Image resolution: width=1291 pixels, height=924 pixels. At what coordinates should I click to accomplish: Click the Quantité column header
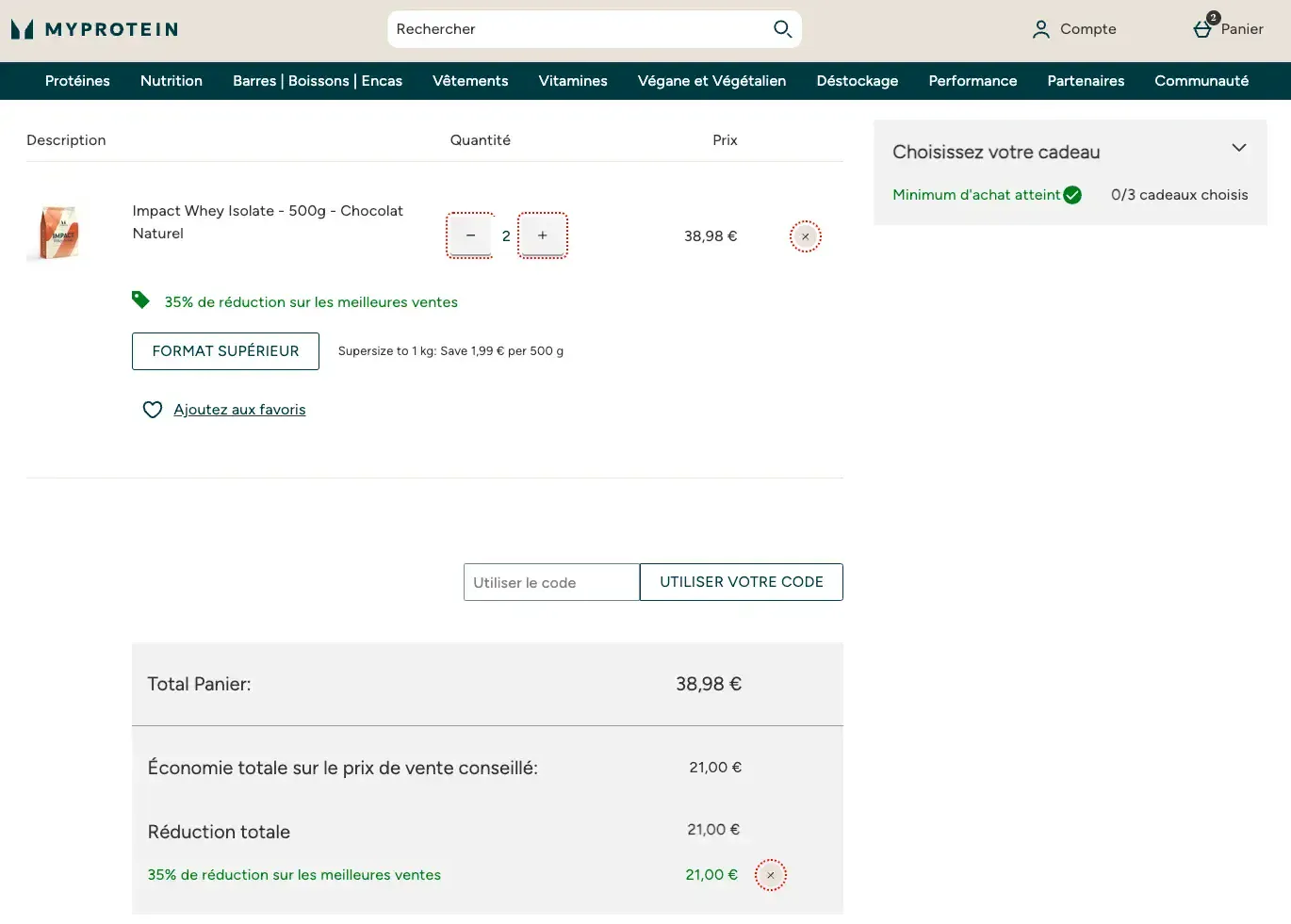[x=481, y=140]
